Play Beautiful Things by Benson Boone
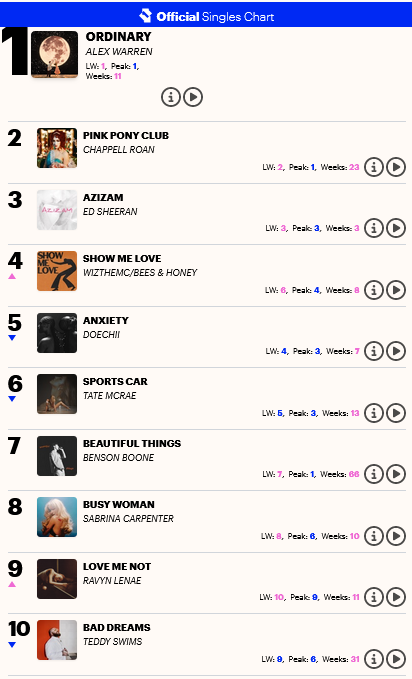 (x=396, y=474)
